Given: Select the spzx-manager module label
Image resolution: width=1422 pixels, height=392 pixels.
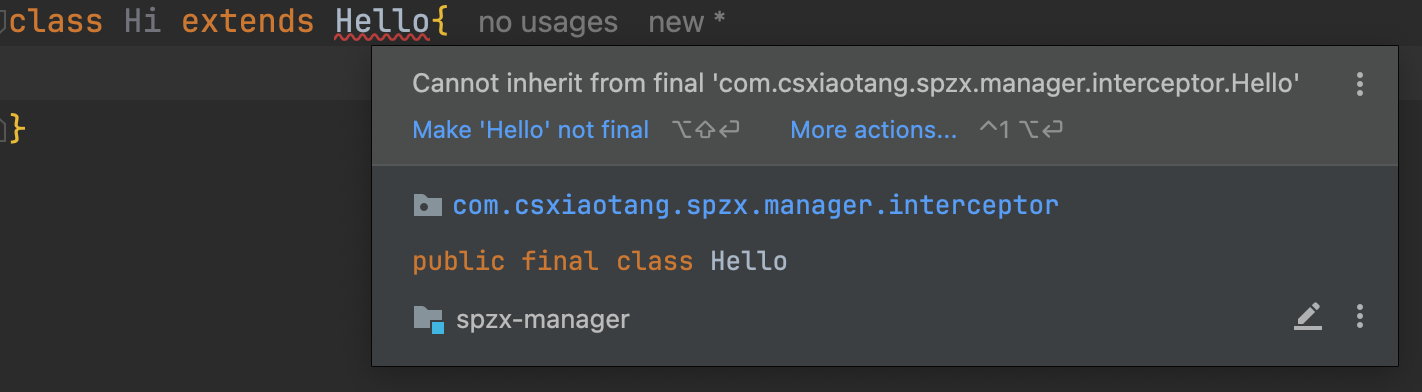Looking at the screenshot, I should (543, 320).
